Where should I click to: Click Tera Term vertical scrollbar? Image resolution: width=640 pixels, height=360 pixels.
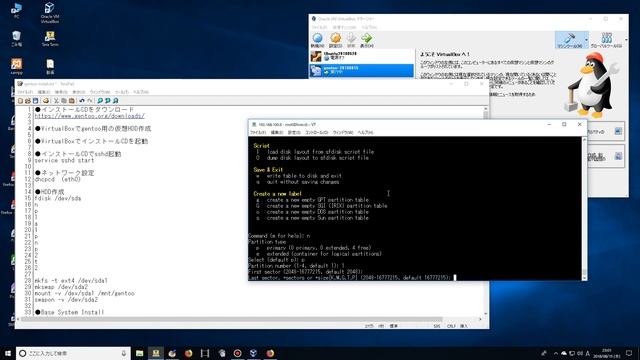pos(584,208)
